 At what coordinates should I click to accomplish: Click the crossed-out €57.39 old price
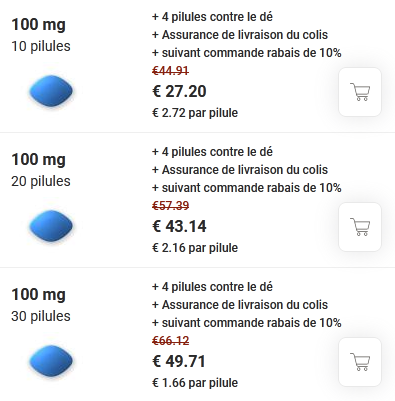point(170,206)
